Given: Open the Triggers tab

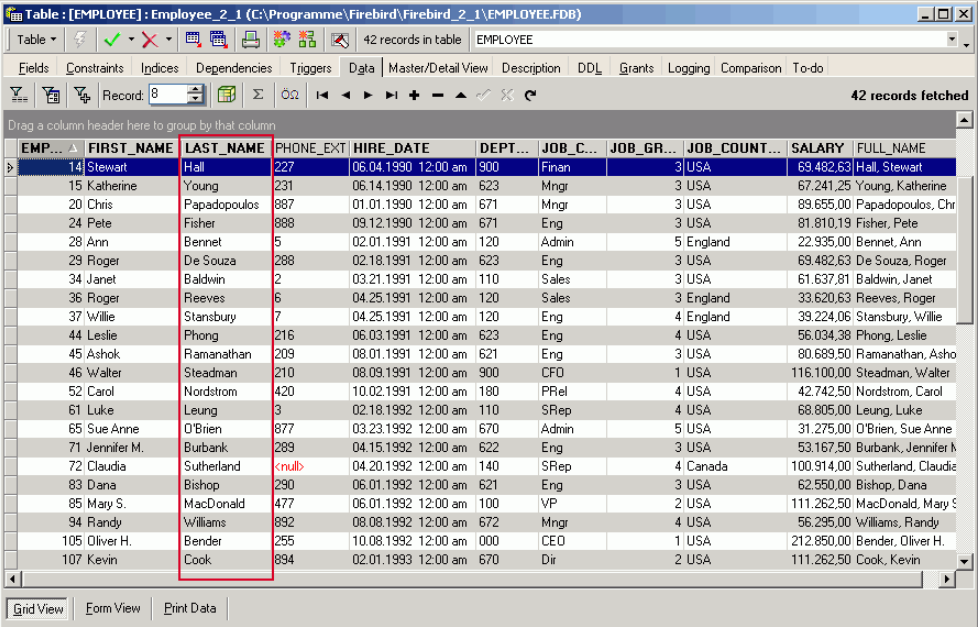Looking at the screenshot, I should pyautogui.click(x=310, y=68).
